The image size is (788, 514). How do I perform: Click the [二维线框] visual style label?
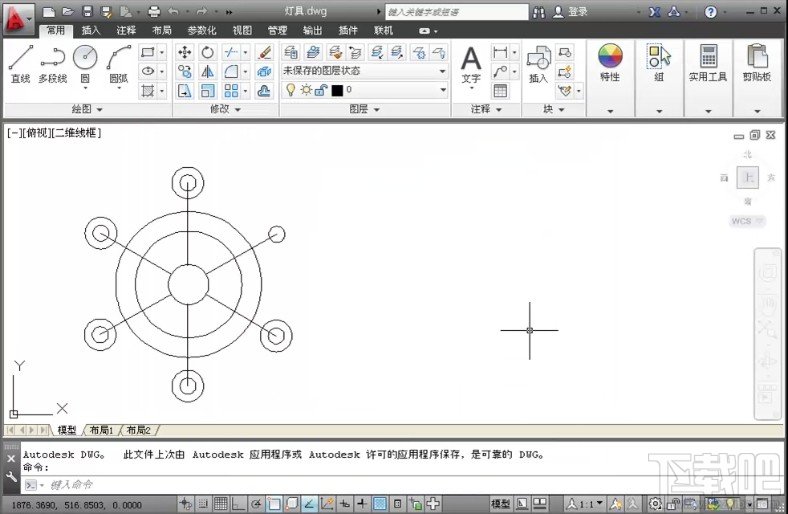click(x=76, y=133)
